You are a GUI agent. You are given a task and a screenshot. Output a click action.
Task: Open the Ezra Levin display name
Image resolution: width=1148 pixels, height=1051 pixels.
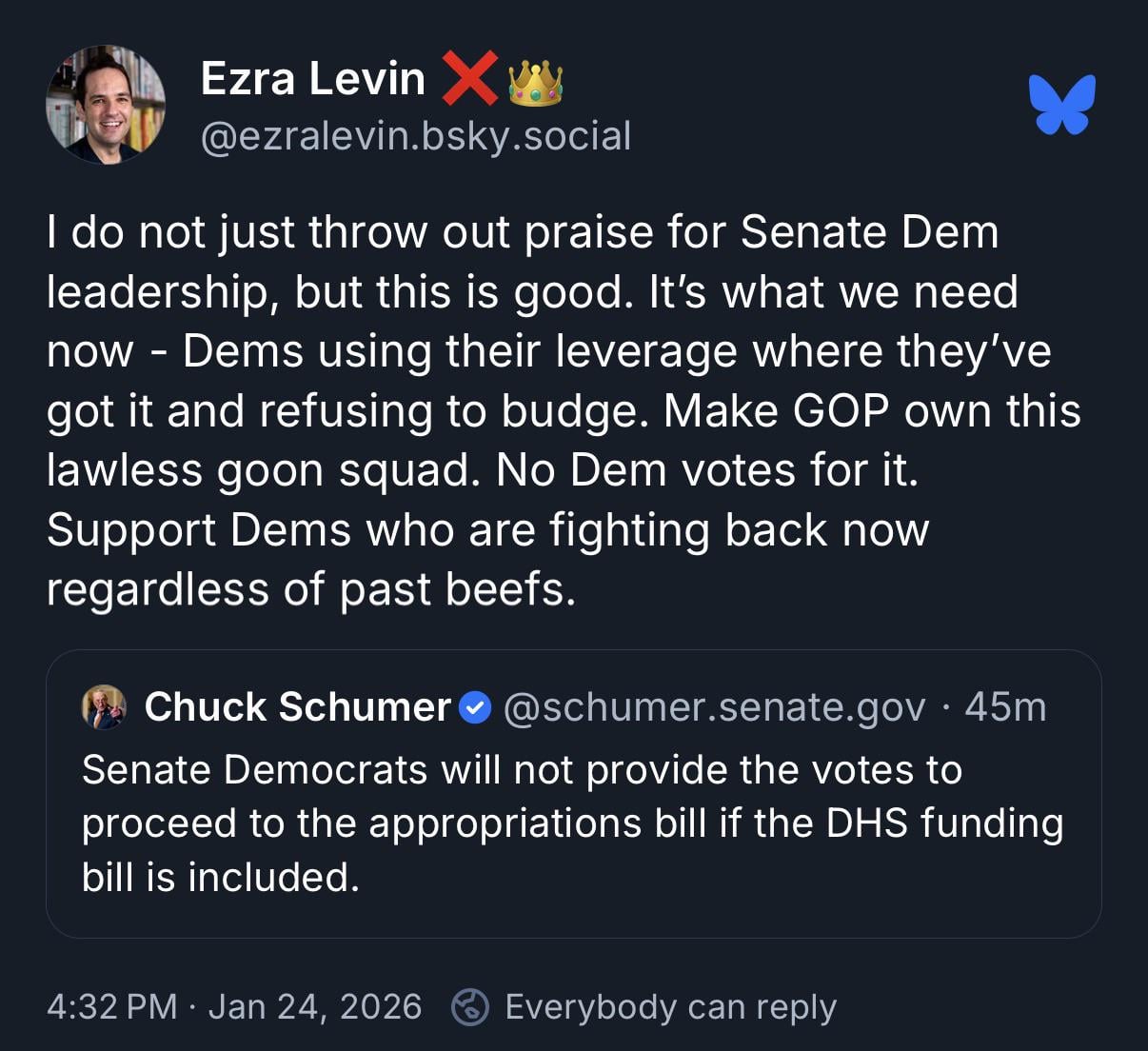point(313,78)
